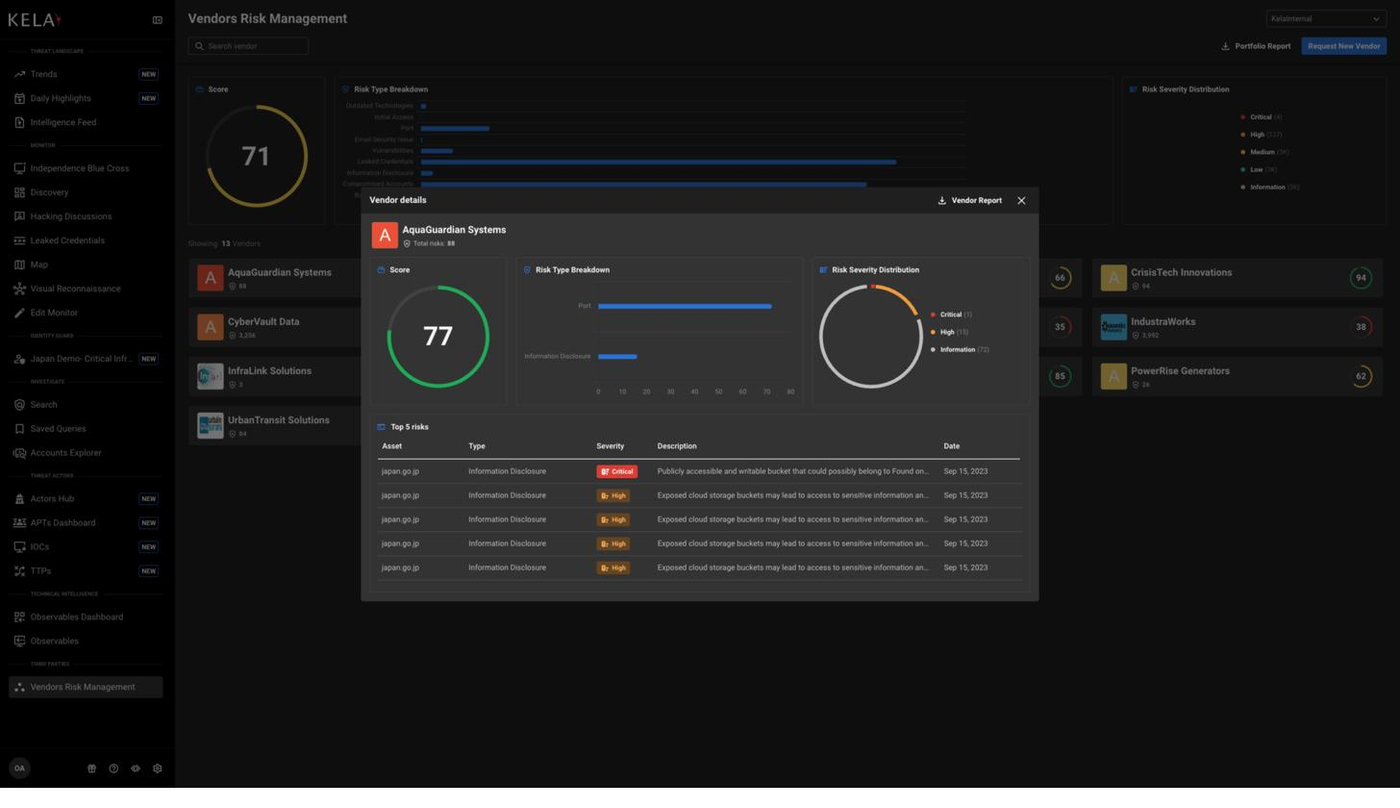Open the Observables sidebar entry
The height and width of the screenshot is (808, 1400).
click(85, 640)
